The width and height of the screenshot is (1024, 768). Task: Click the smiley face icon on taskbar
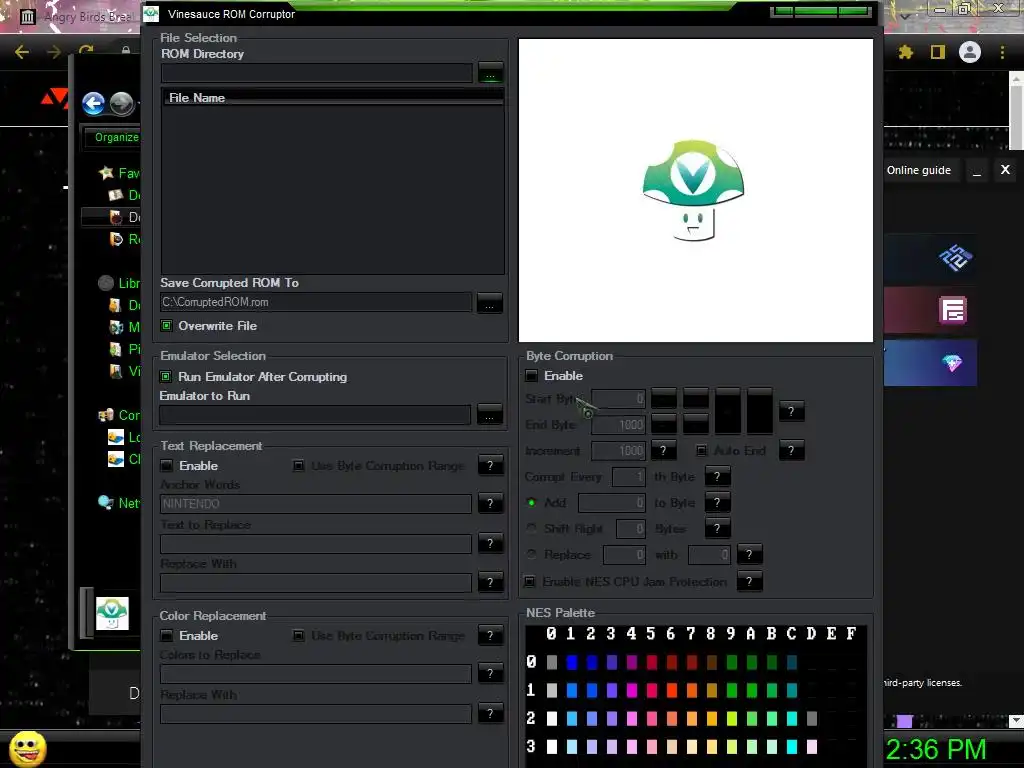coord(27,748)
